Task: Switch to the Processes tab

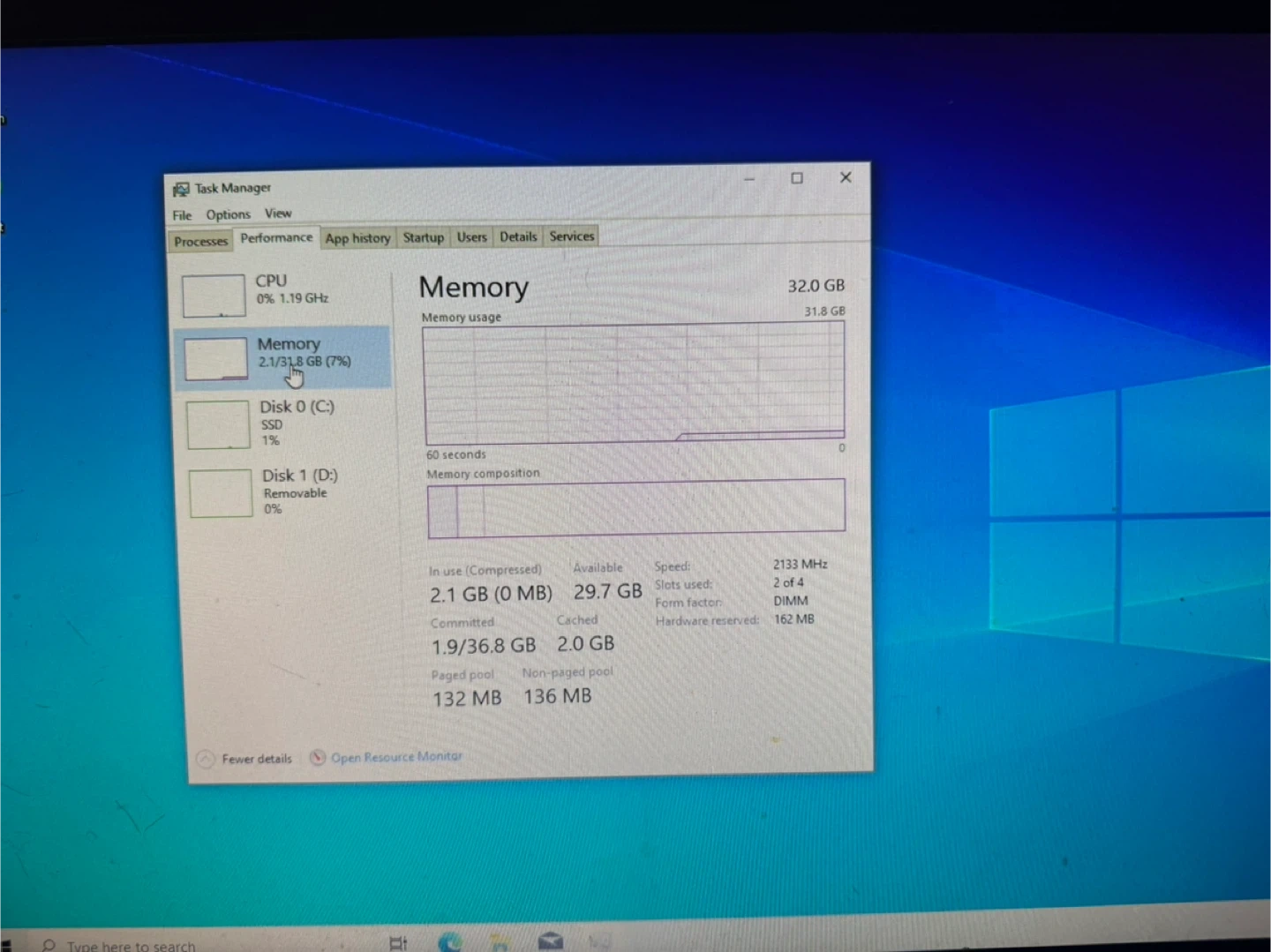Action: [200, 242]
